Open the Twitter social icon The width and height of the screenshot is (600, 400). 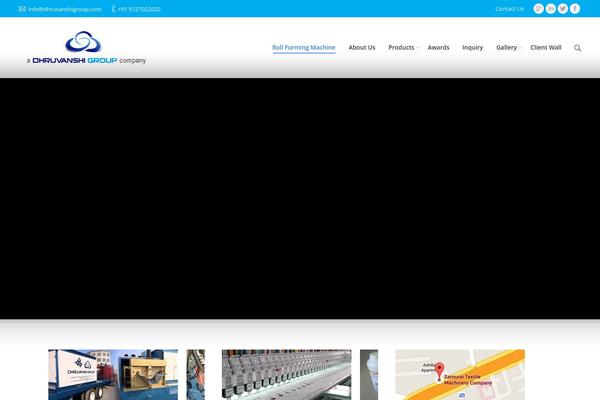563,9
